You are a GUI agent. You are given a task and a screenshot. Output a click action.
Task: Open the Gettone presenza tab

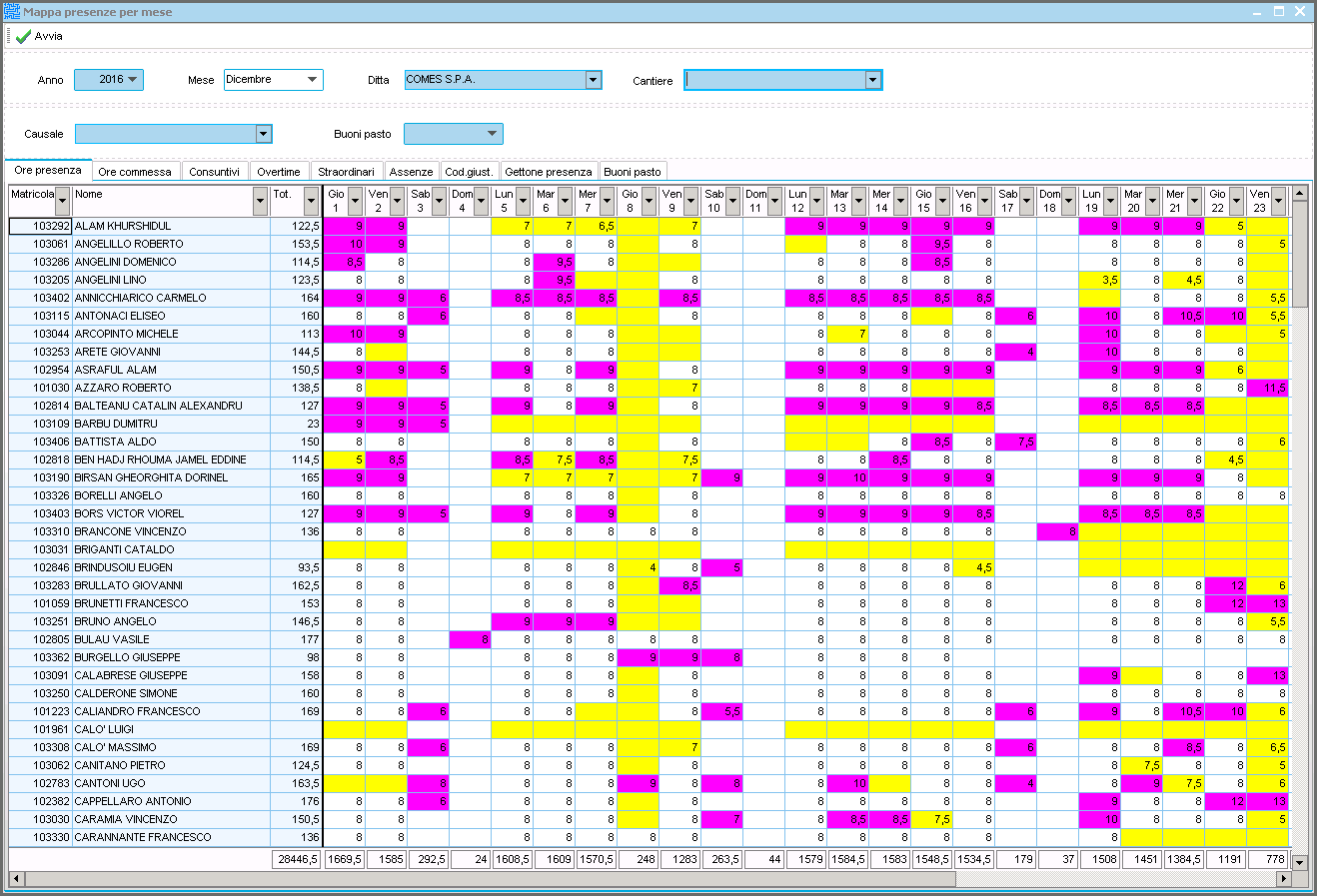coord(549,172)
